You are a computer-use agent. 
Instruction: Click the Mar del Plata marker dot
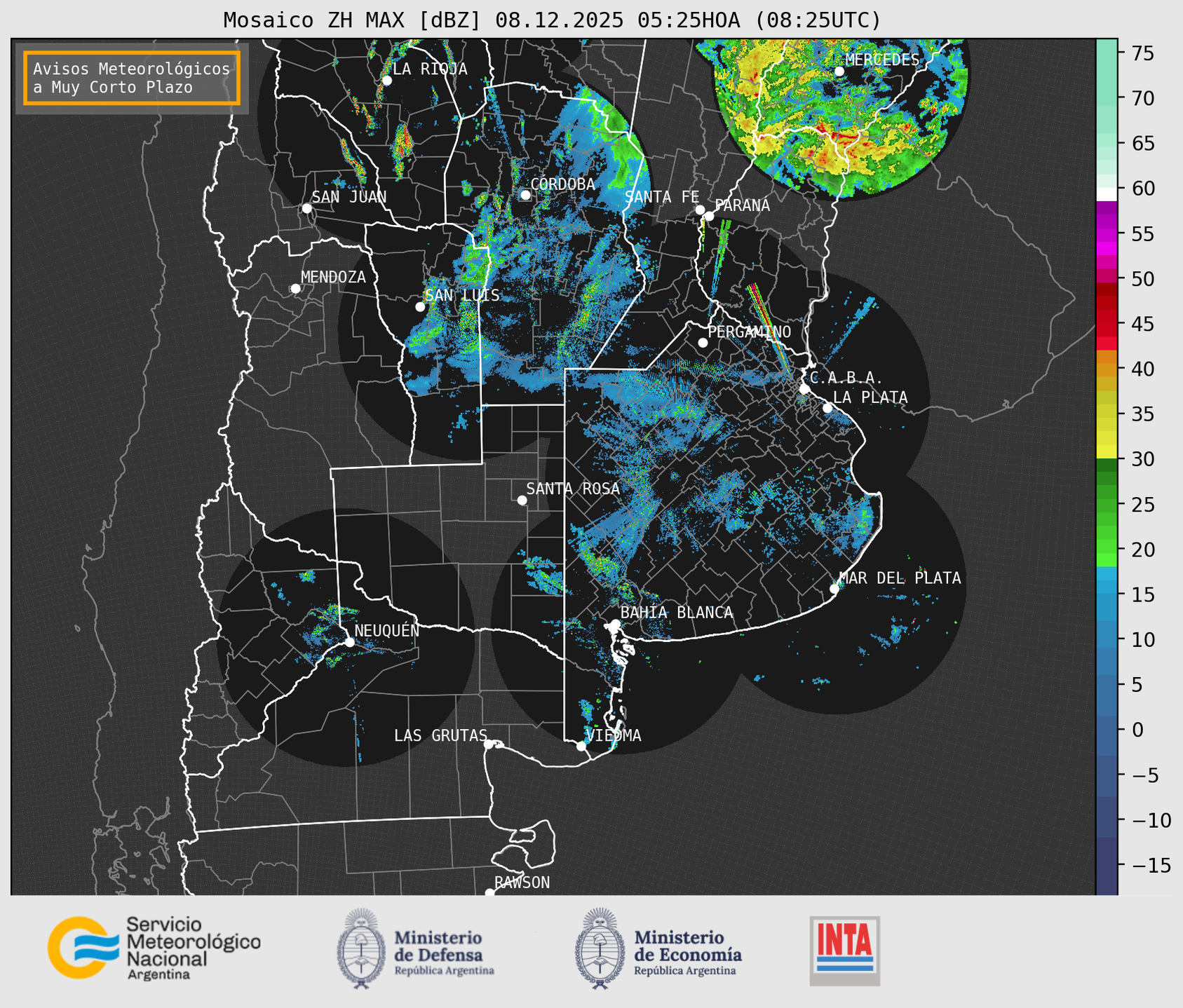(x=834, y=589)
